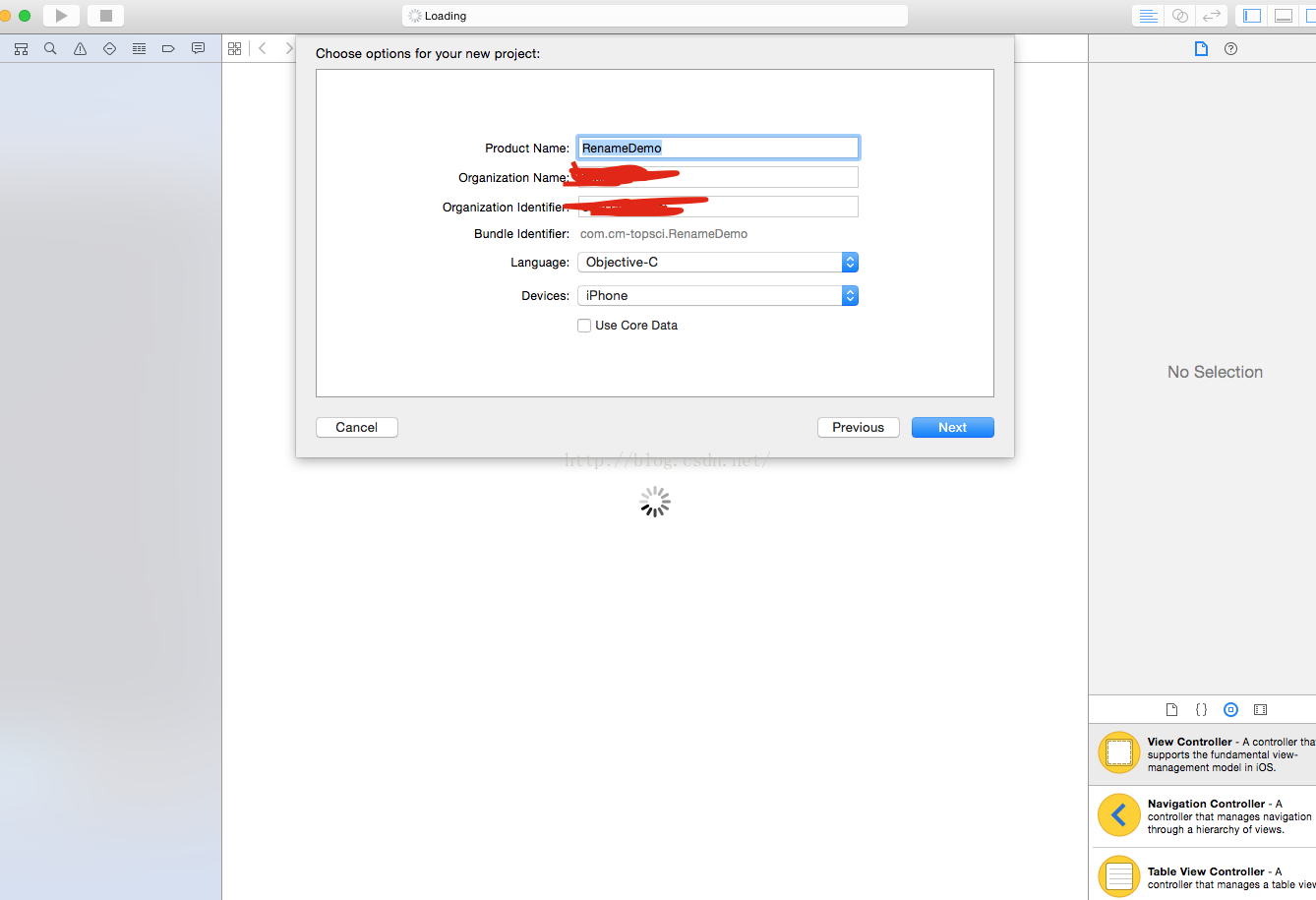This screenshot has width=1316, height=900.
Task: Click the related items grid icon
Action: click(234, 48)
